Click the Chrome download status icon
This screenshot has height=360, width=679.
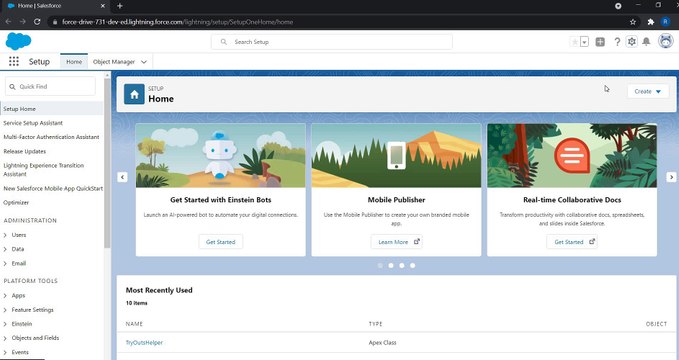618,6
